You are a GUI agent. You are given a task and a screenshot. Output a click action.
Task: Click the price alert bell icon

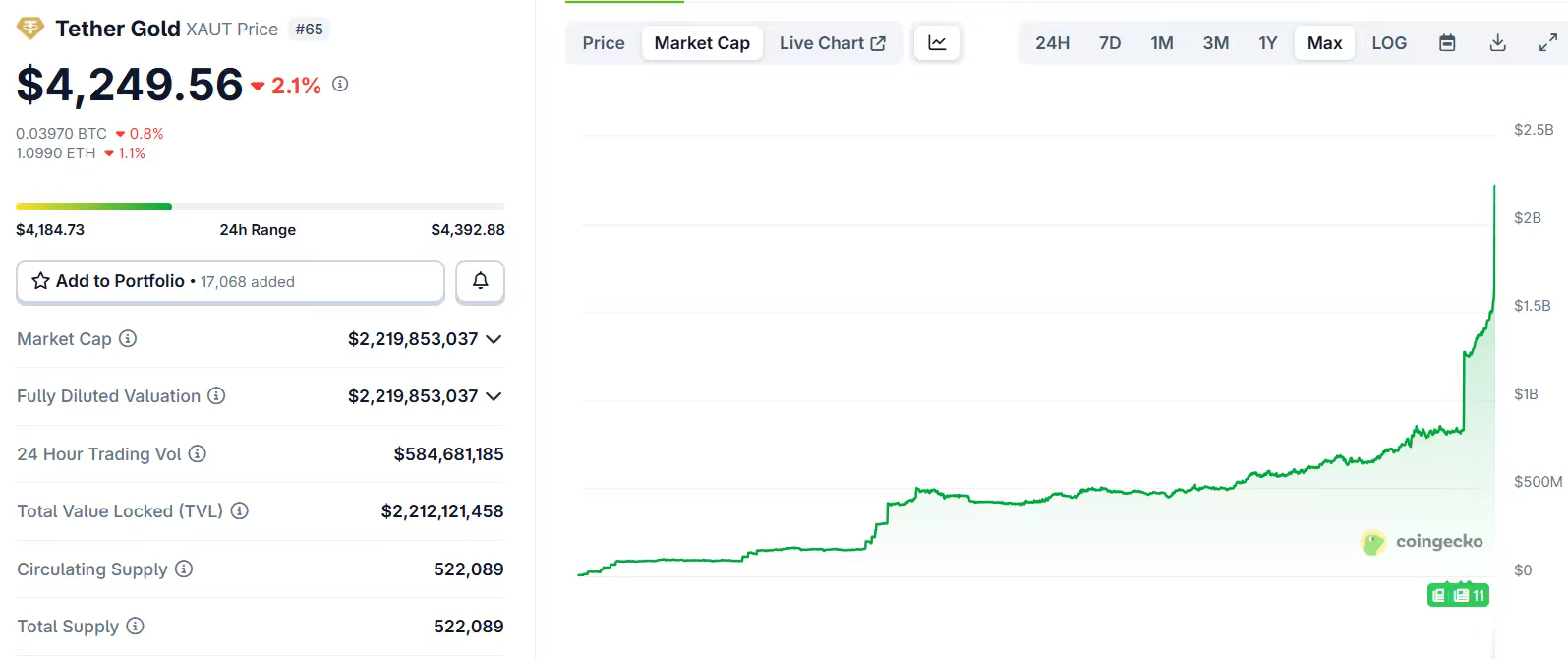480,281
